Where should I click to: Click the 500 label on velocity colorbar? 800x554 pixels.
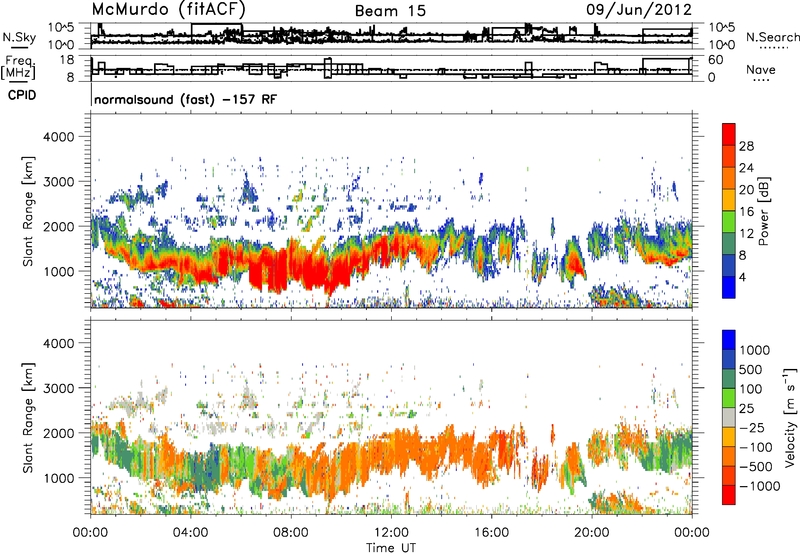(x=750, y=370)
